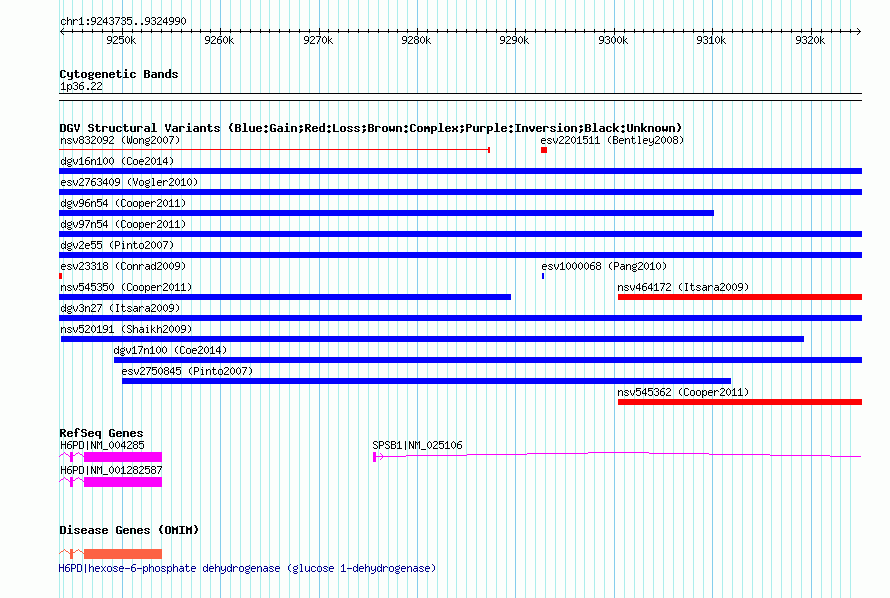The image size is (890, 598).
Task: Click the dgv16n100 (Coe2014) label
Action: click(117, 161)
